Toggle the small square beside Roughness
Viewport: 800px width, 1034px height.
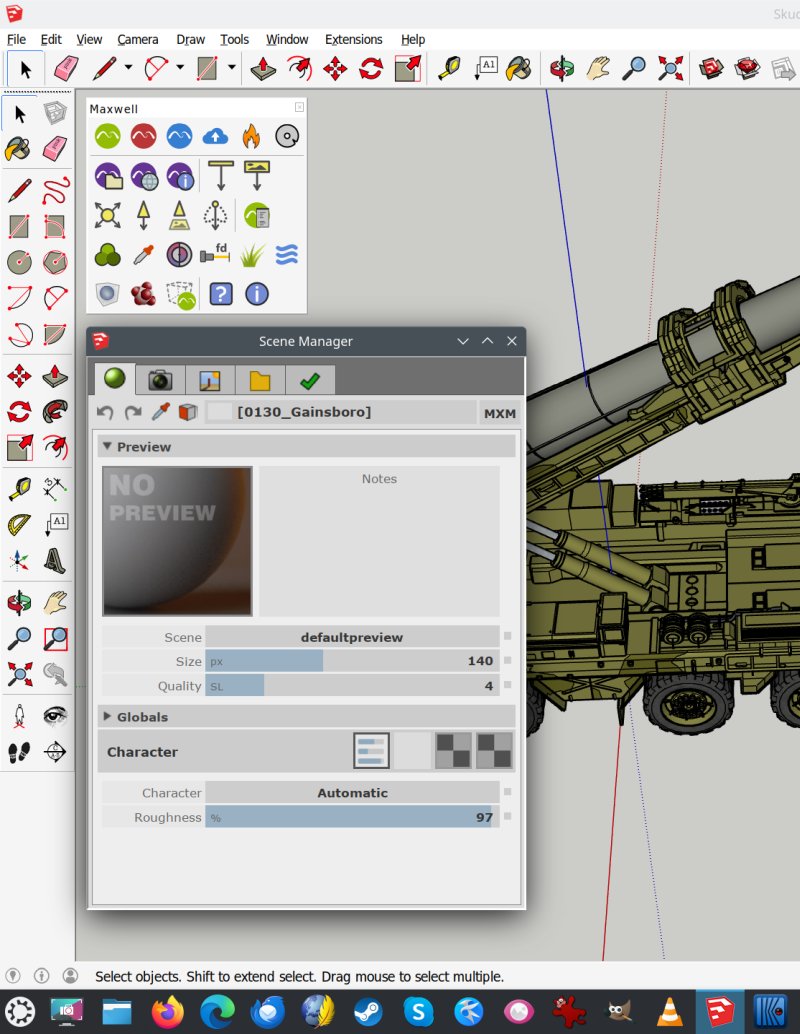[508, 818]
